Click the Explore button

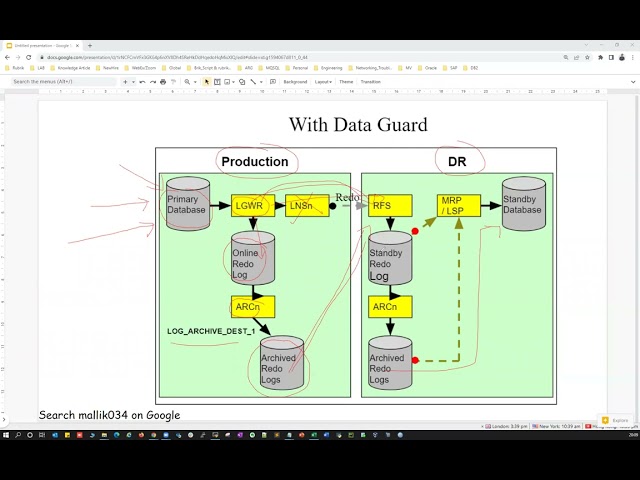616,420
